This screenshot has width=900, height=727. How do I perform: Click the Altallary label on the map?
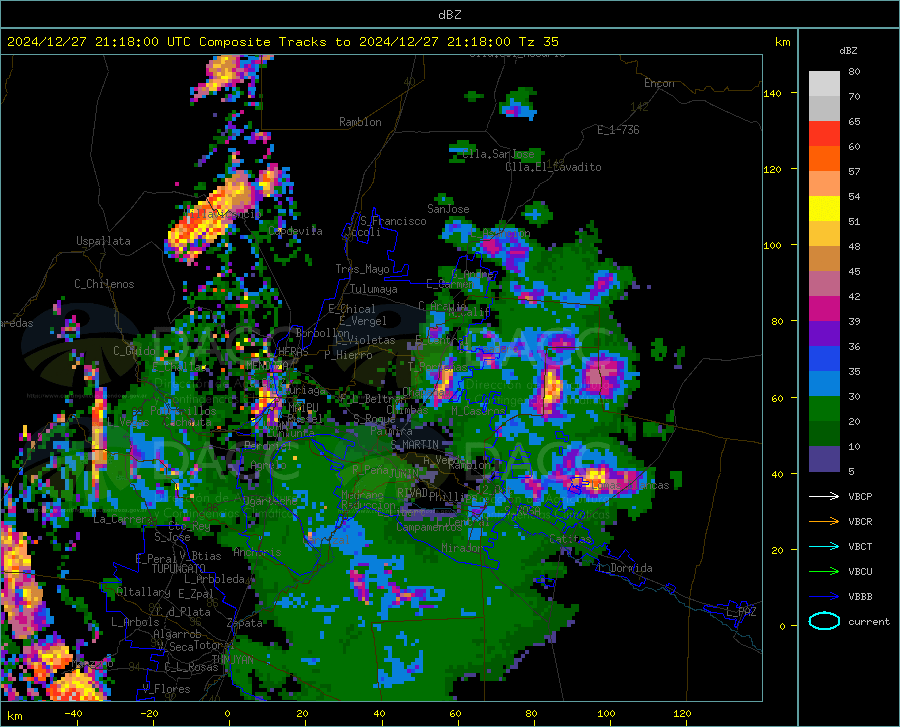pos(143,592)
